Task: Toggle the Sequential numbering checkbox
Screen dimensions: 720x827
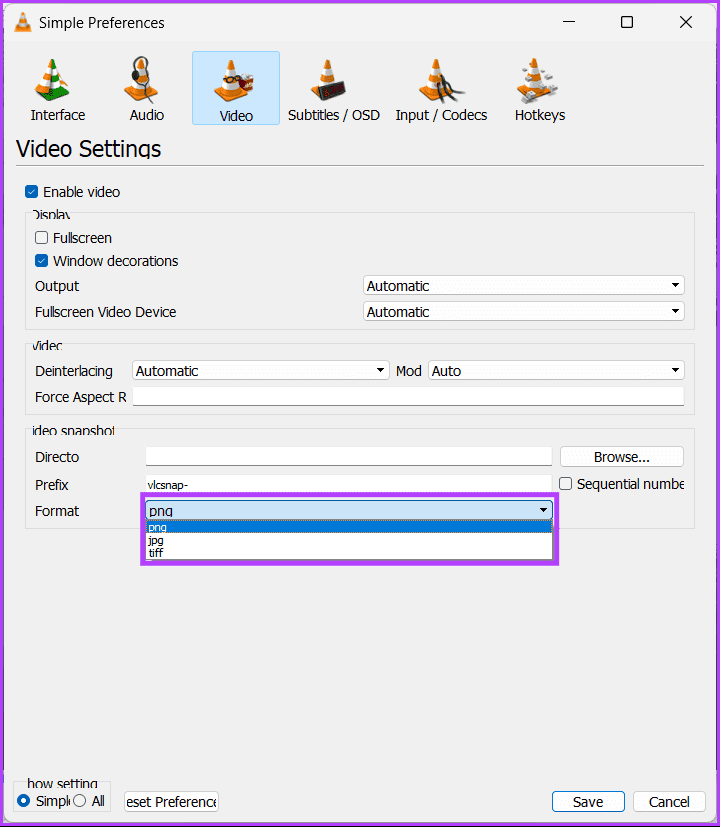Action: (x=565, y=484)
